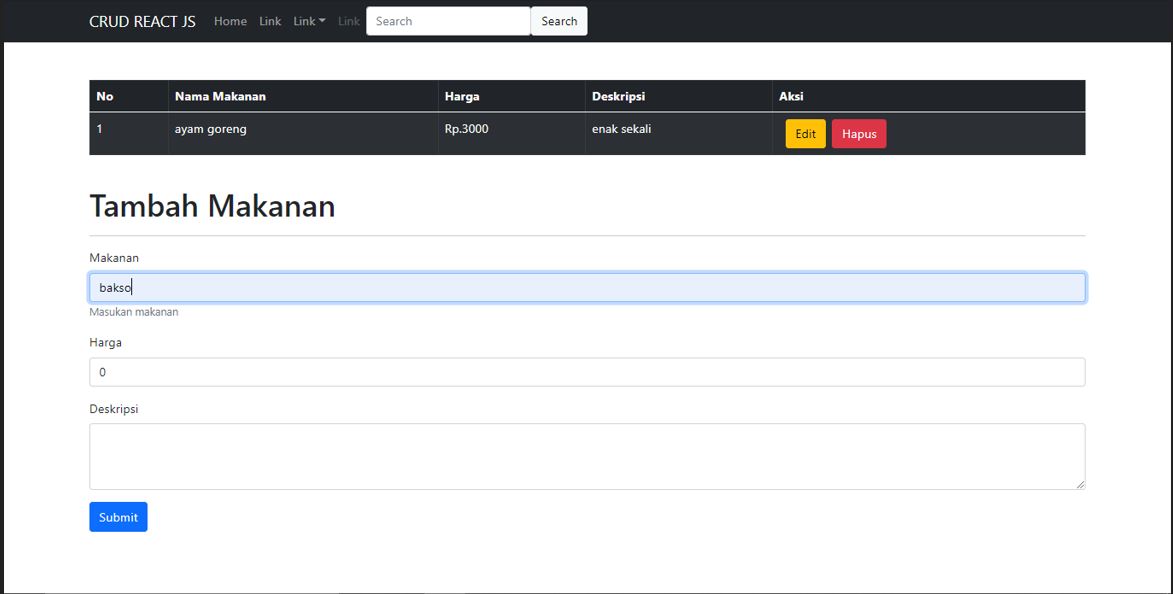Submit the Tambah Makanan form

[118, 517]
